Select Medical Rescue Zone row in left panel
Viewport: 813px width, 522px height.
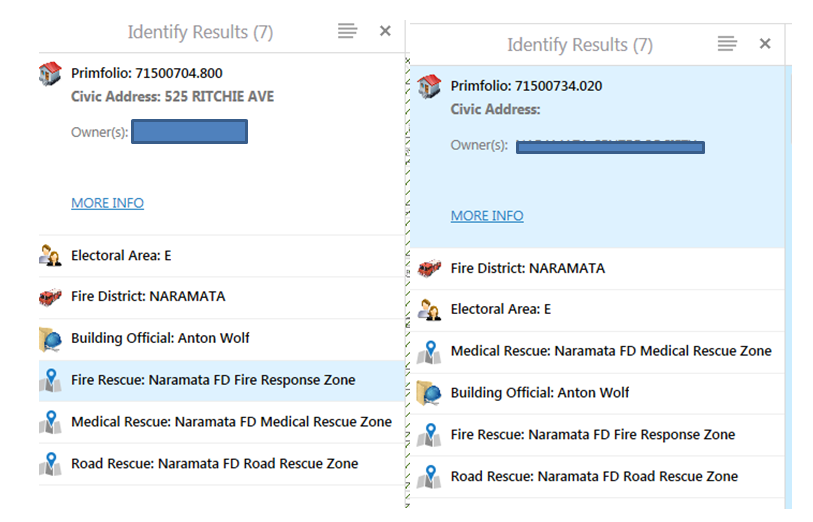(x=221, y=422)
